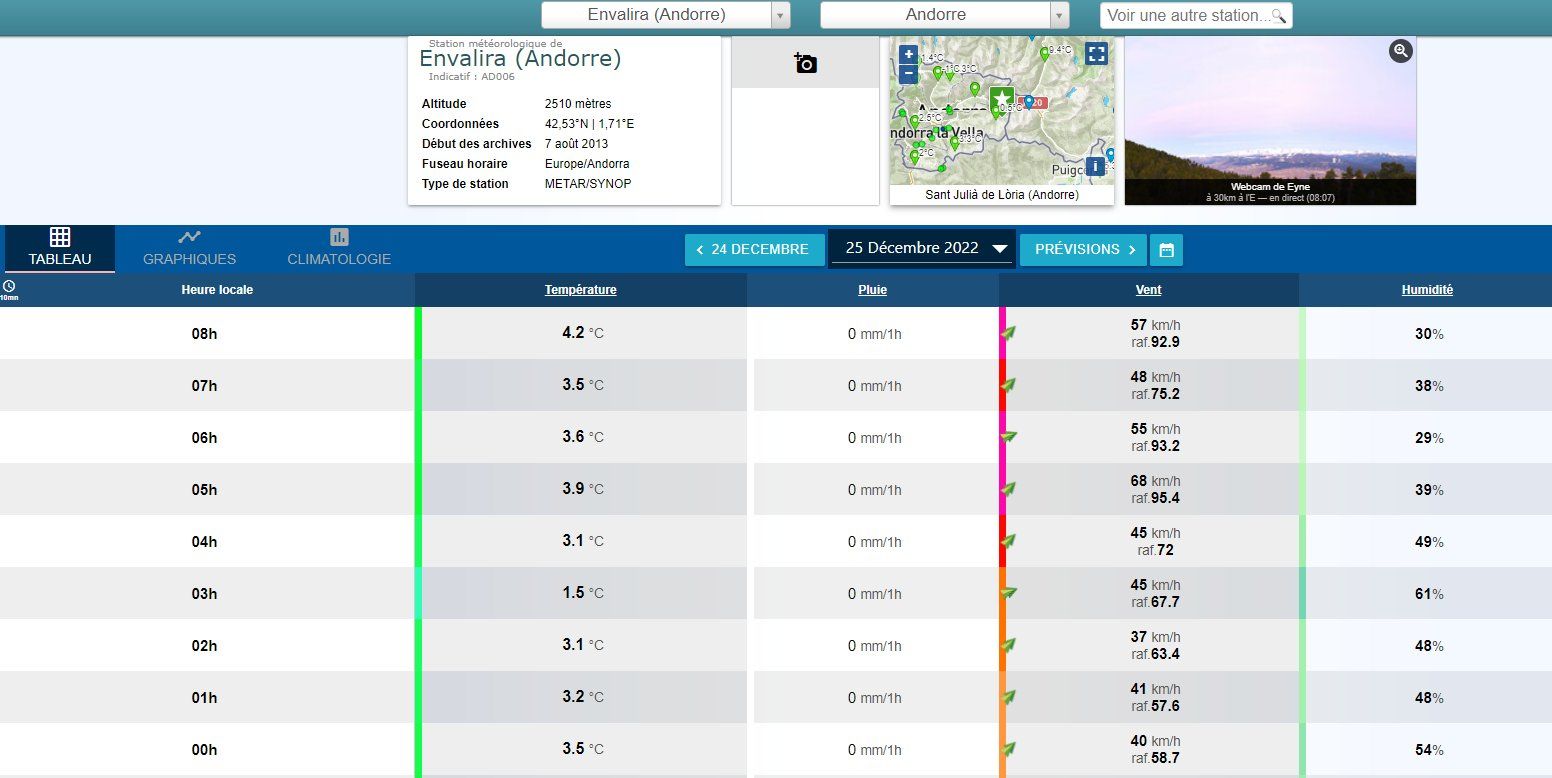Screen dimensions: 1552x778
Task: Switch to the Graphiques tab
Action: coord(189,248)
